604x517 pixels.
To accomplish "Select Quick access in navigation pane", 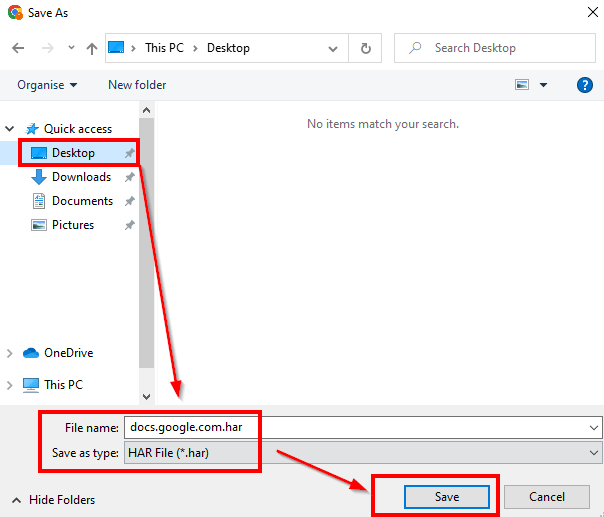I will pyautogui.click(x=78, y=129).
